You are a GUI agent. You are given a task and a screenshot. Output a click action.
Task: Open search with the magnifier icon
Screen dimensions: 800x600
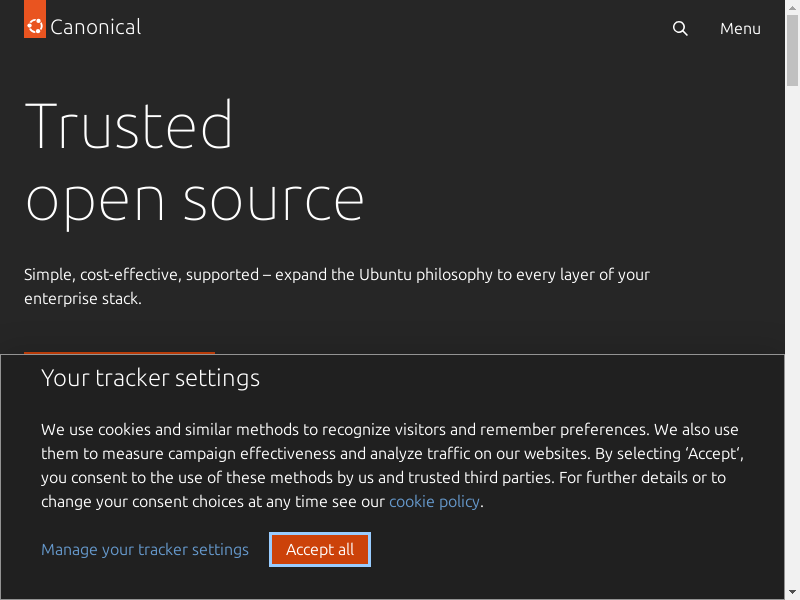tap(680, 29)
